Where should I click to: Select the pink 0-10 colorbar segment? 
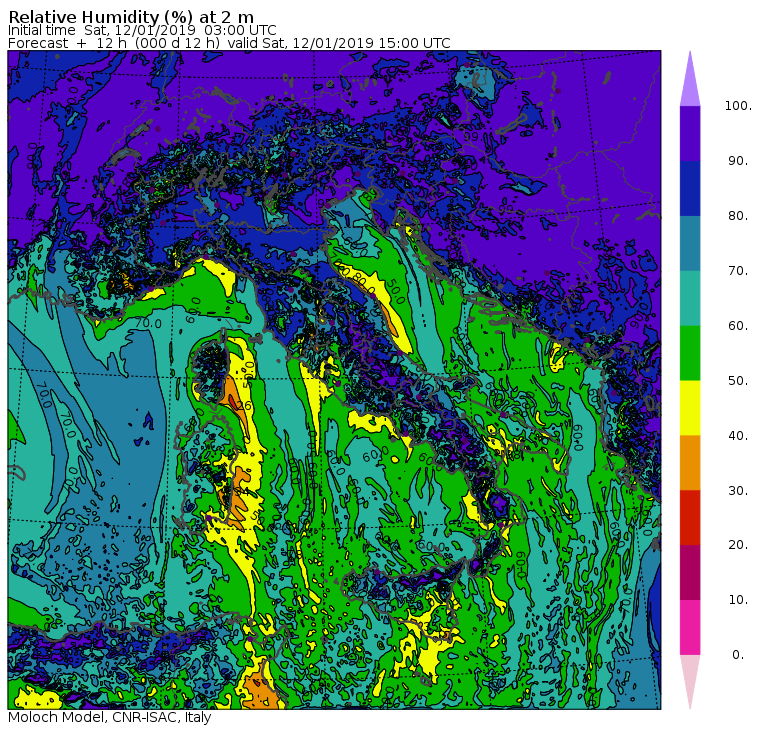(690, 627)
